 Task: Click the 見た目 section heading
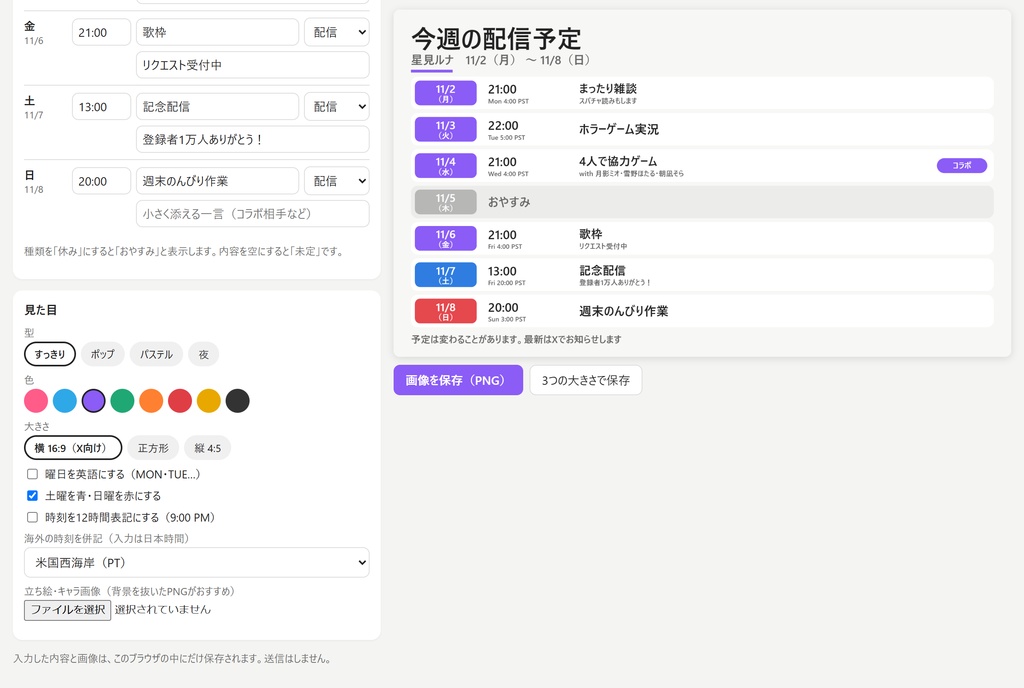pyautogui.click(x=40, y=310)
